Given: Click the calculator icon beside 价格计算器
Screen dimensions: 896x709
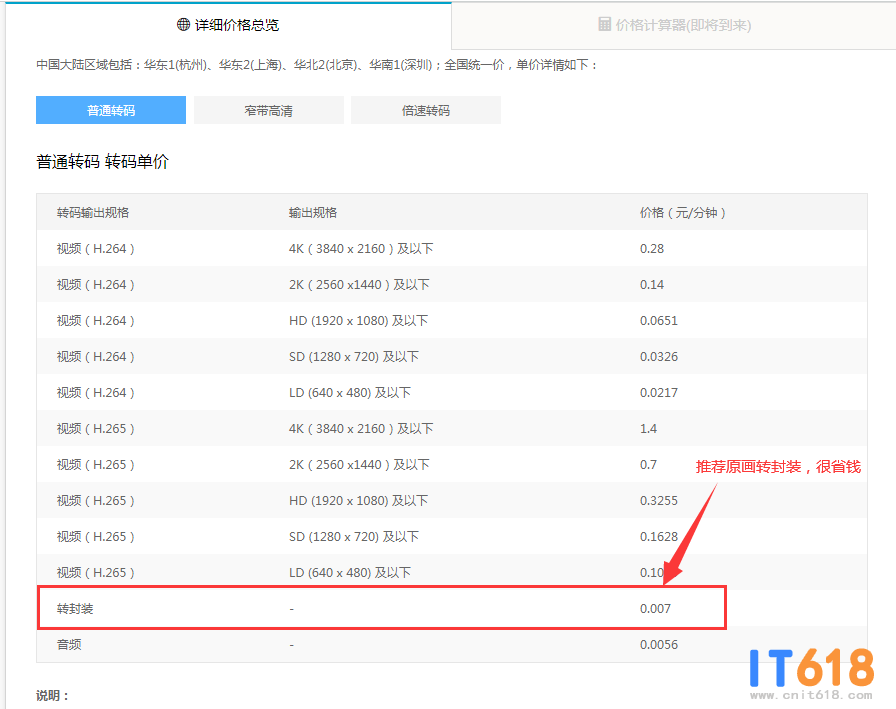Looking at the screenshot, I should [x=604, y=24].
